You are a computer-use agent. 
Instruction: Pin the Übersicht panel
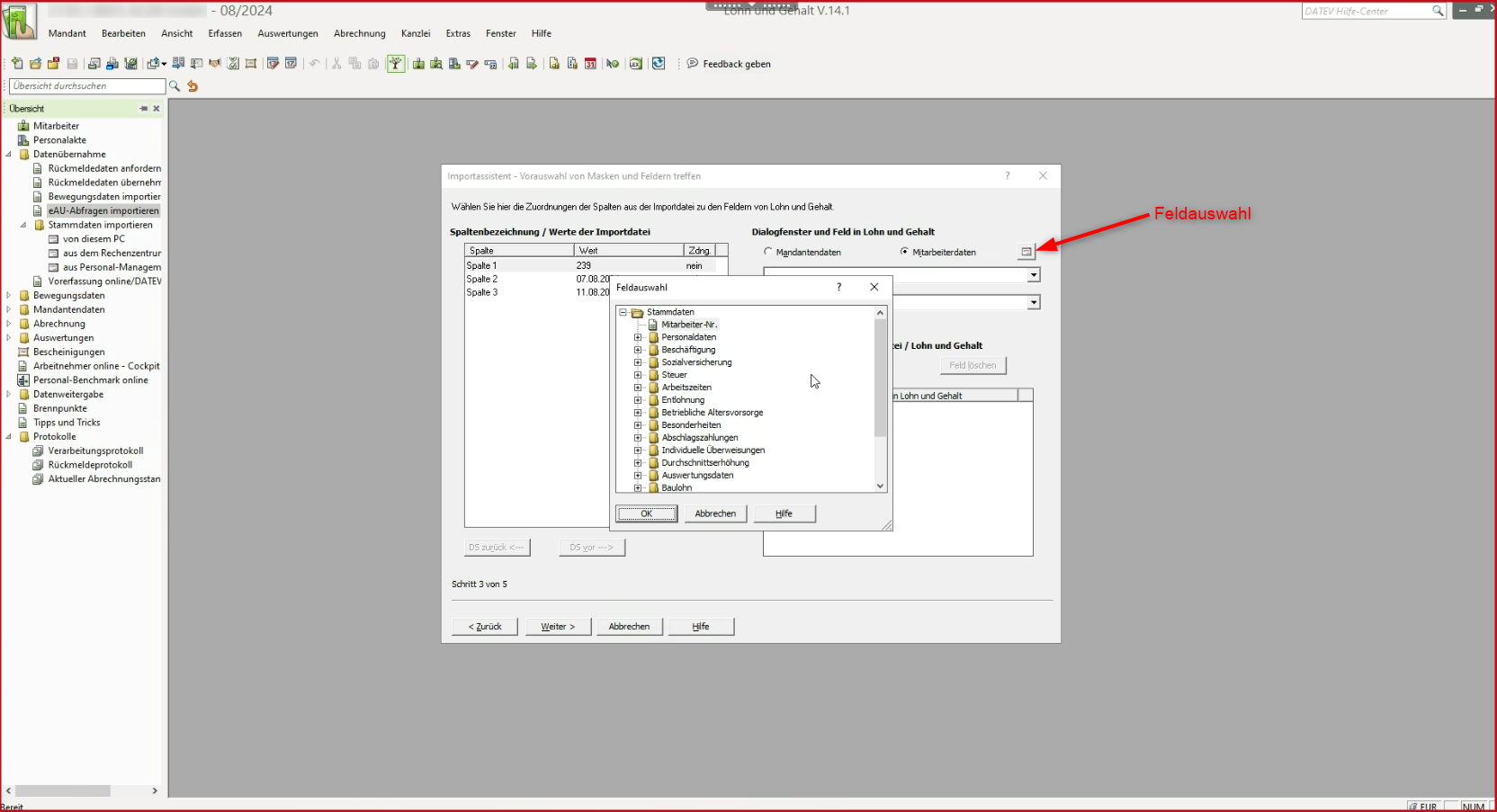click(x=143, y=109)
